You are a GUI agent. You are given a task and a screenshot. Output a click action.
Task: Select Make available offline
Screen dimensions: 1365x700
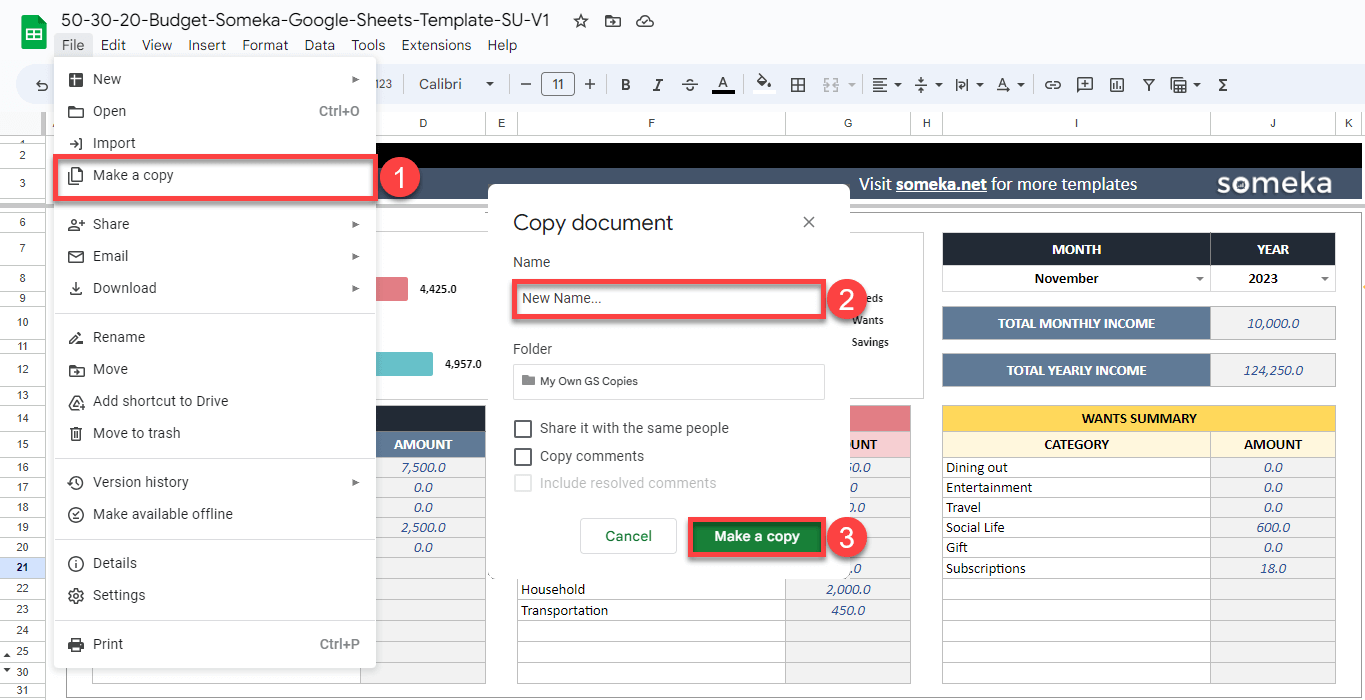pyautogui.click(x=214, y=514)
